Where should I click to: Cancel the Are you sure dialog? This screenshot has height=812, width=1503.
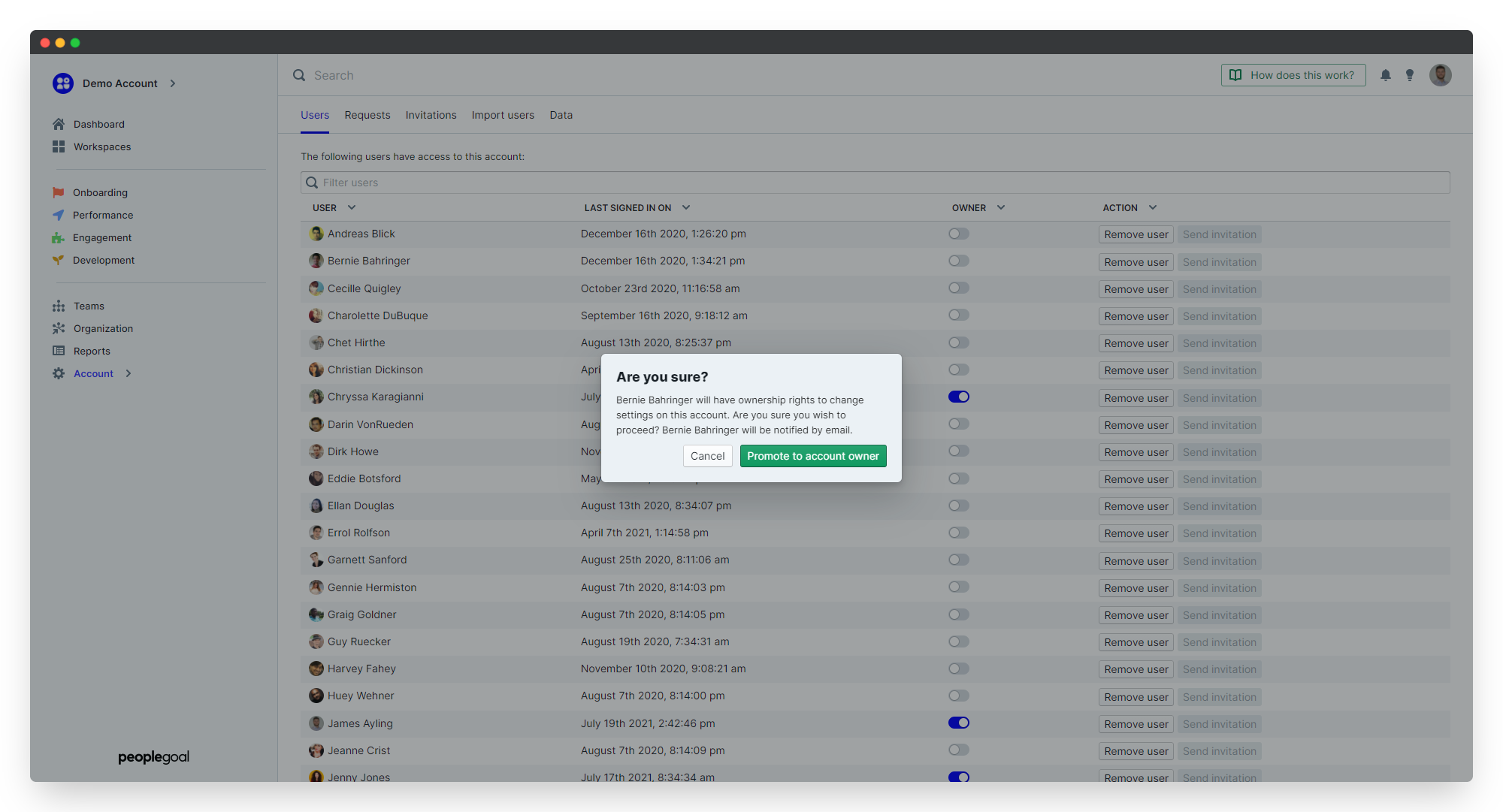point(707,456)
